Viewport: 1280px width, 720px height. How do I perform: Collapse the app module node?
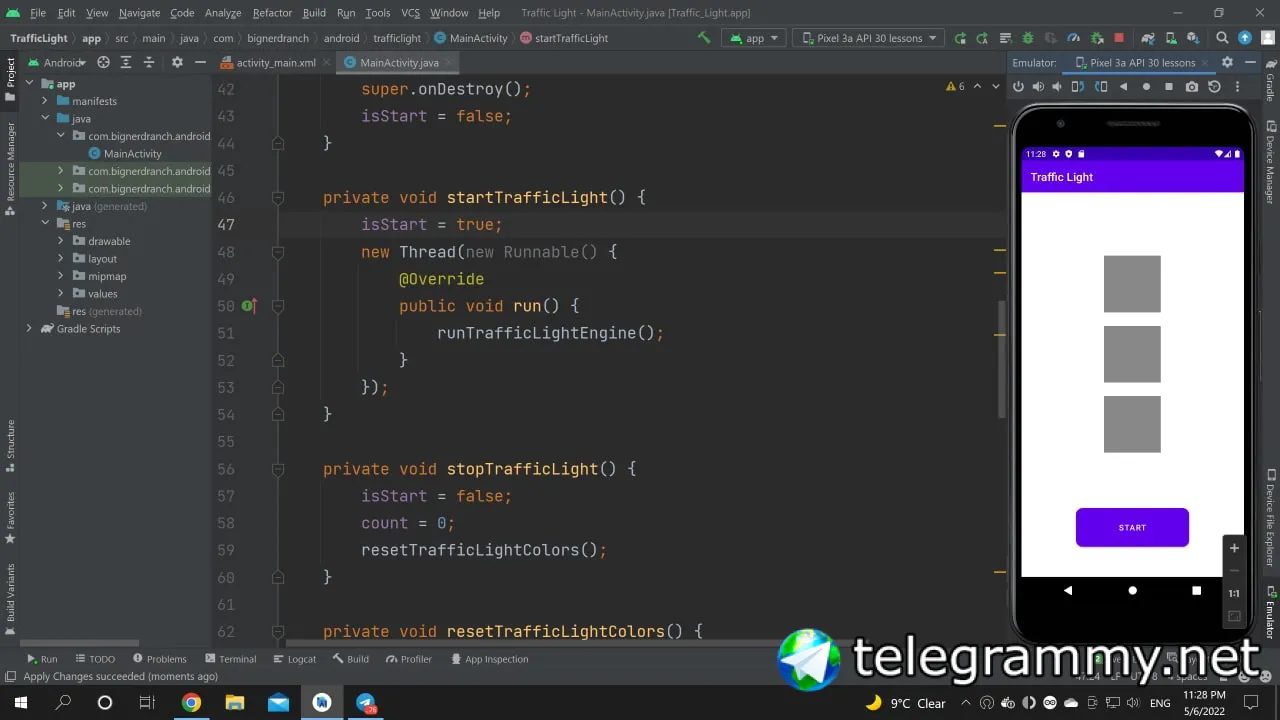[29, 84]
